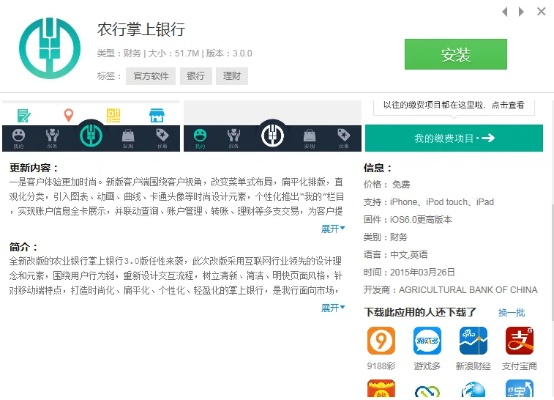The image size is (554, 400).
Task: Click the green 安装 install button
Action: (455, 54)
